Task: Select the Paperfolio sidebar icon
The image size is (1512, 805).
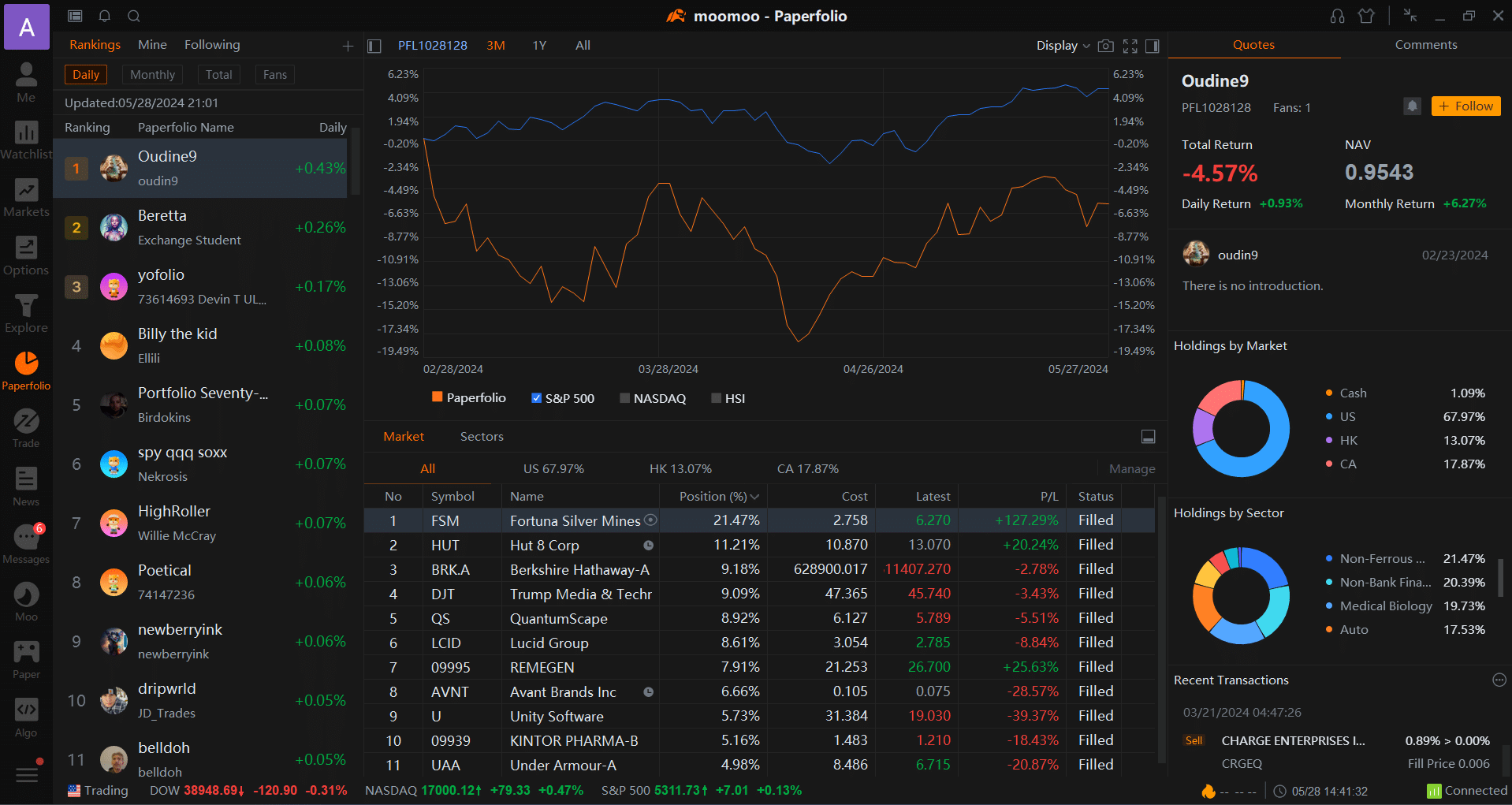Action: pos(26,371)
